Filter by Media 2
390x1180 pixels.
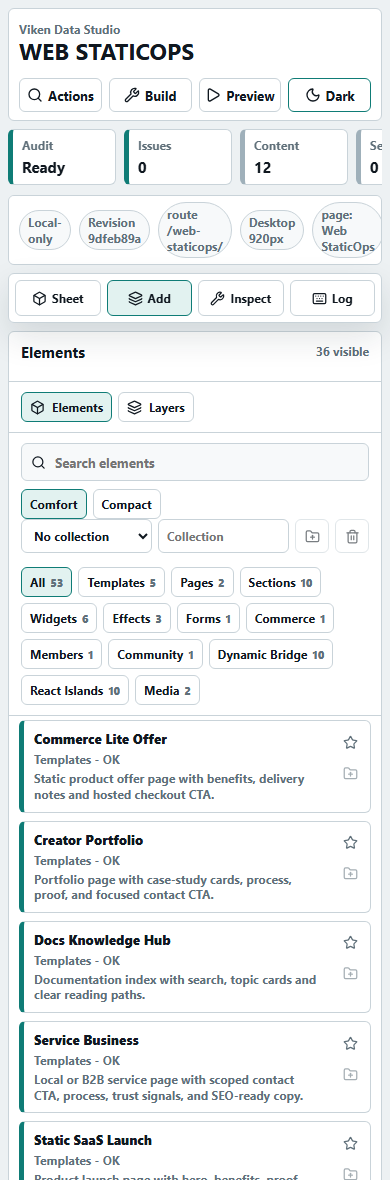coord(167,691)
